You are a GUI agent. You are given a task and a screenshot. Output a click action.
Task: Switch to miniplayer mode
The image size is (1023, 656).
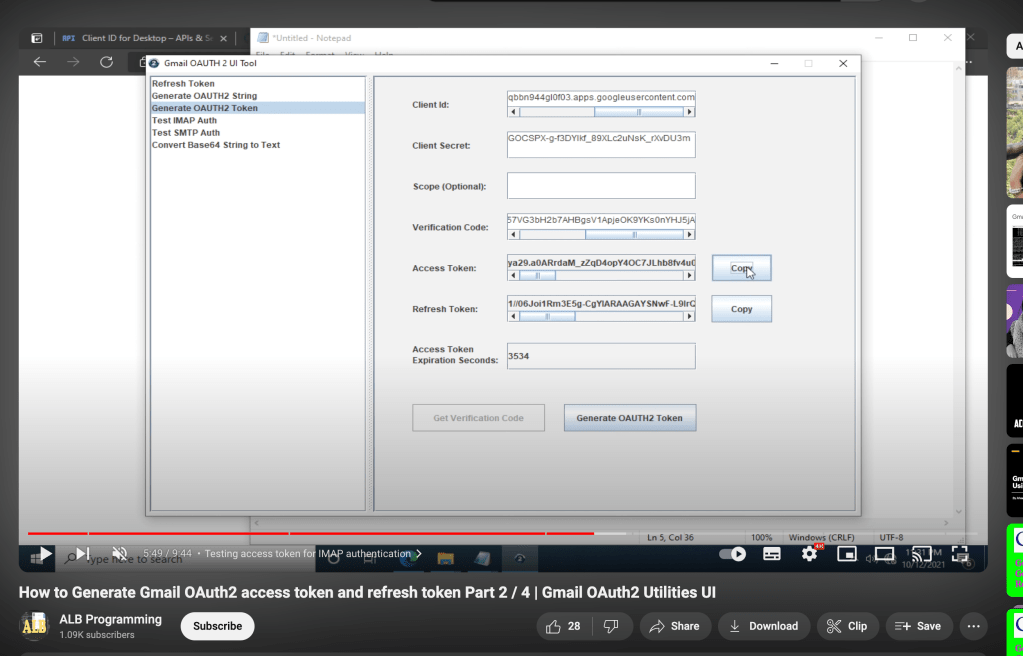tap(847, 554)
